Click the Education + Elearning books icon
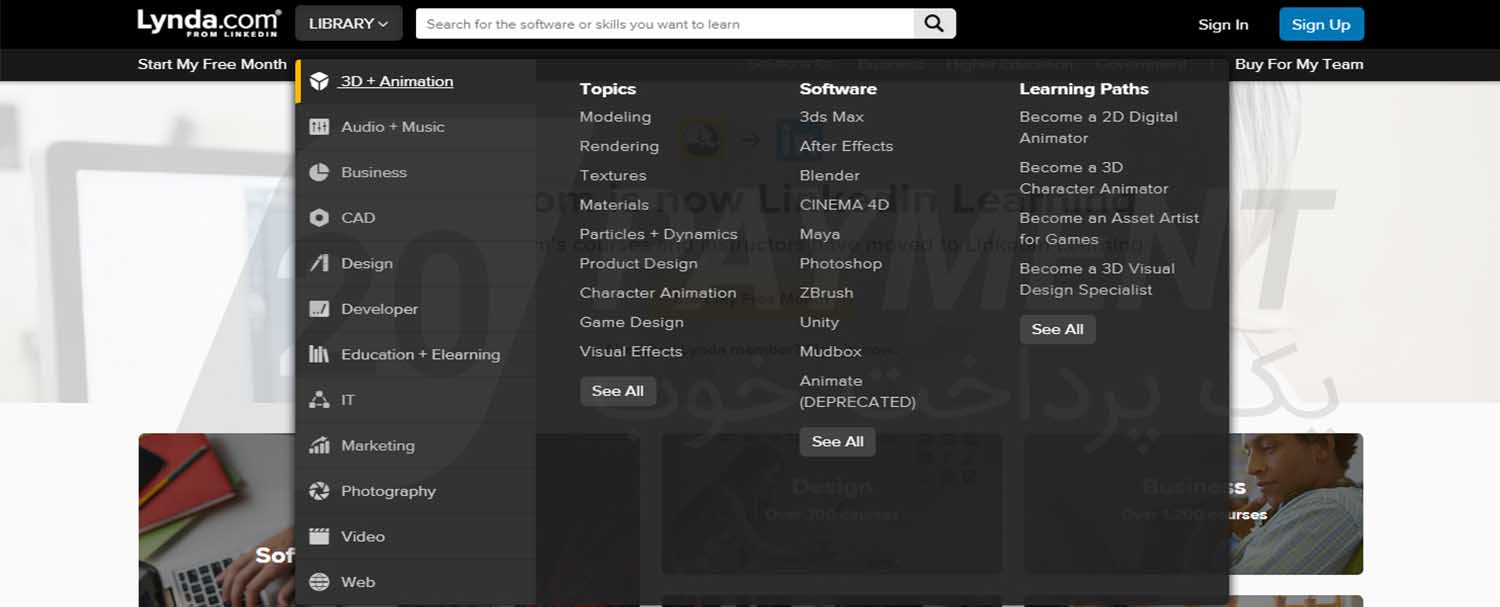1500x607 pixels. click(319, 354)
